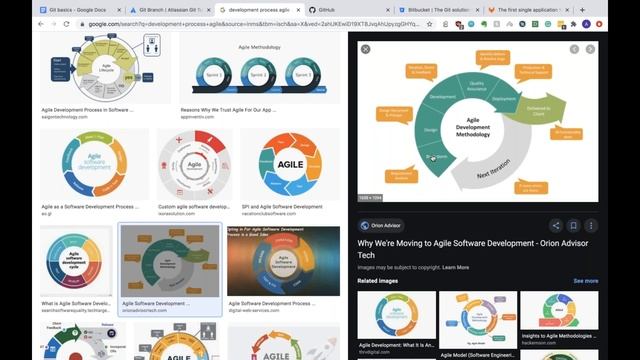This screenshot has width=640, height=360.
Task: Click the Learn More copyright link
Action: 456,267
